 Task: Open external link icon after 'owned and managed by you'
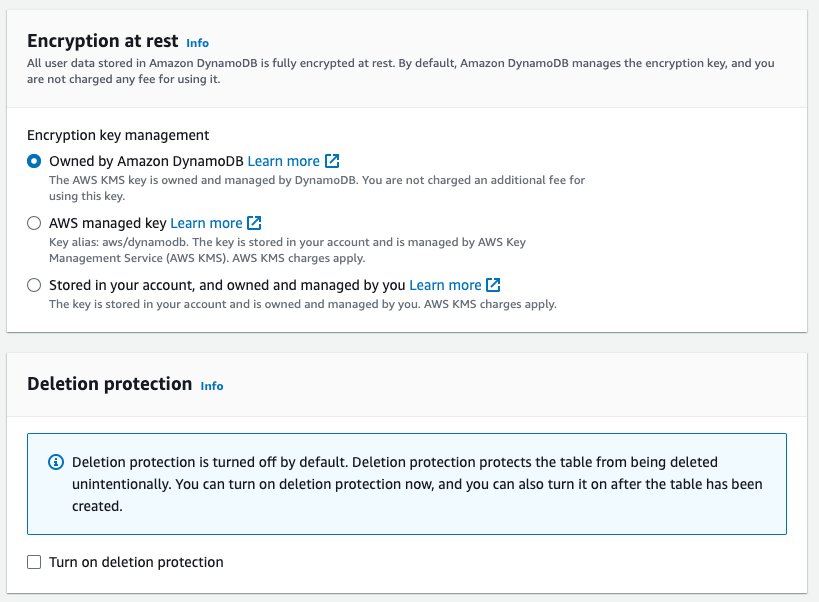coord(493,285)
